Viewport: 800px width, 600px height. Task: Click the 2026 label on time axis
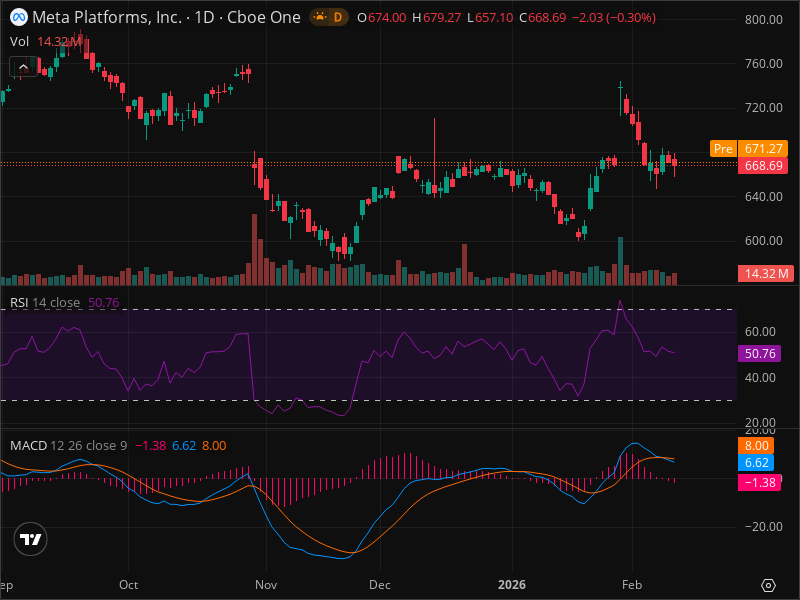(x=512, y=585)
